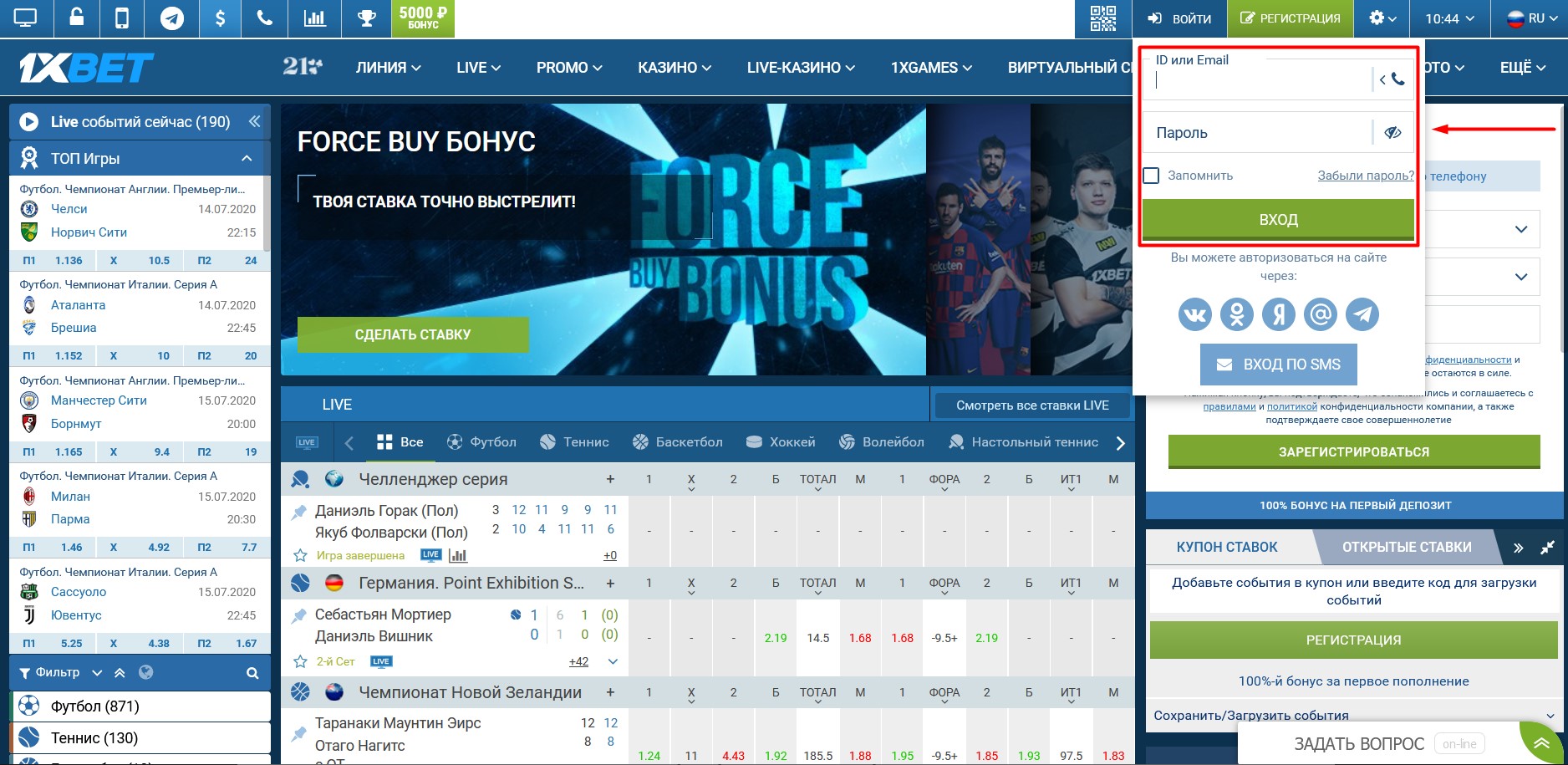Image resolution: width=1568 pixels, height=765 pixels.
Task: Open LIVE menu in main navigation
Action: [479, 68]
